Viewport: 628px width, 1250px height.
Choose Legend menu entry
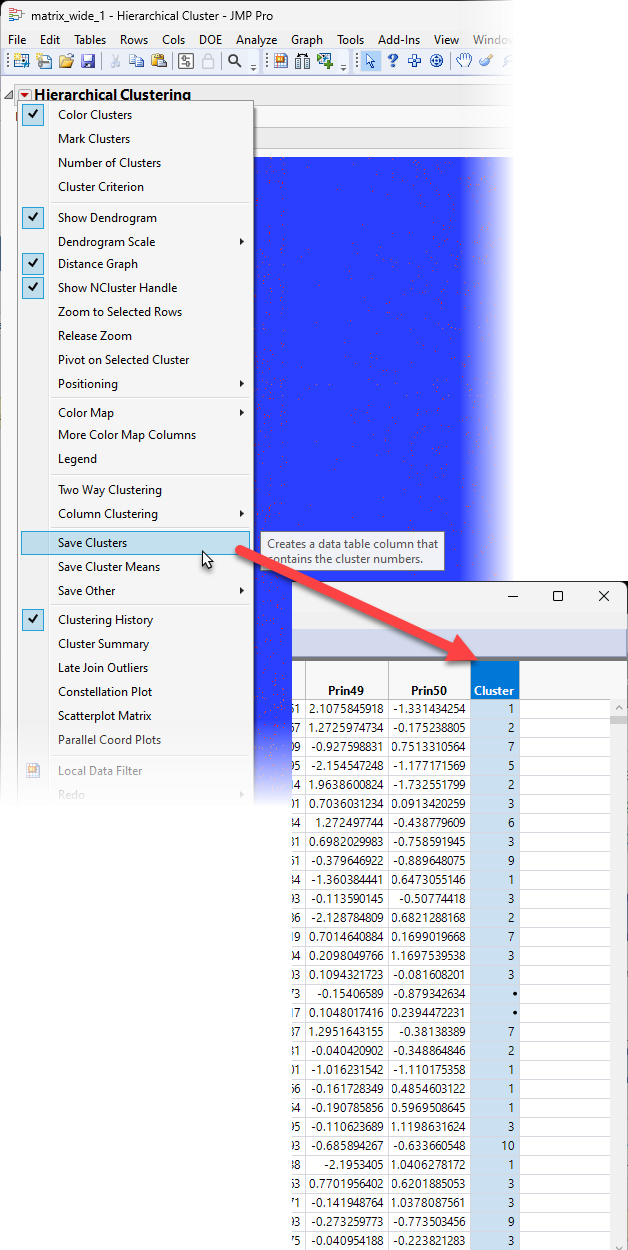135,459
